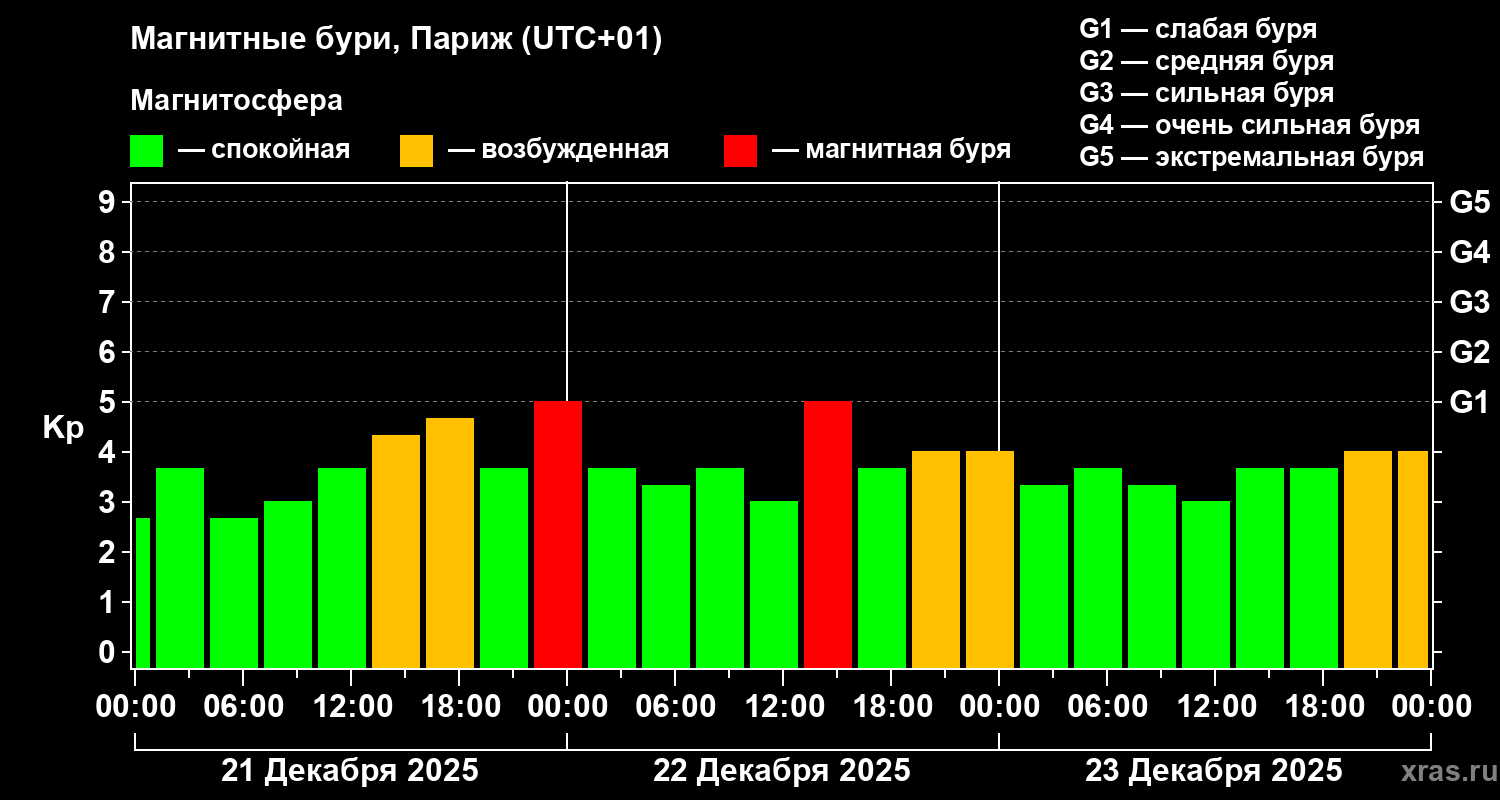Click the orange 'возбужденная' legend swatch

[x=416, y=151]
